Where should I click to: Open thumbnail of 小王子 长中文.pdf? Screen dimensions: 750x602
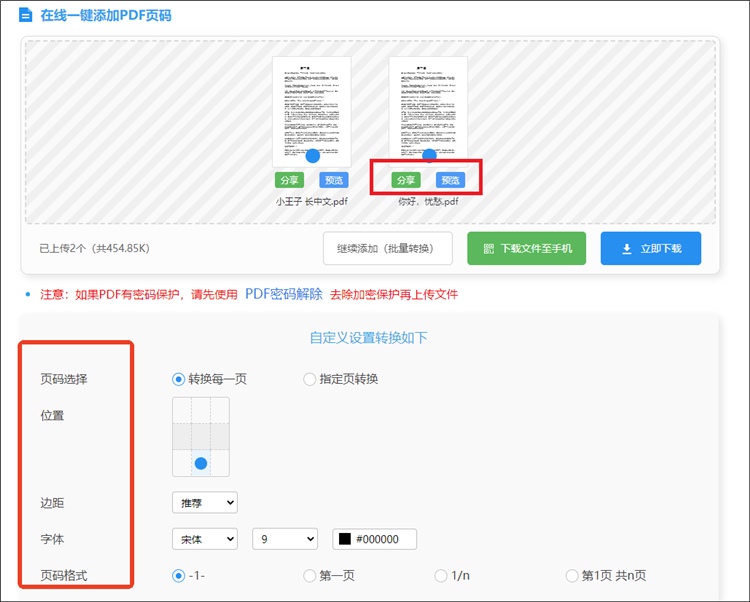click(312, 111)
